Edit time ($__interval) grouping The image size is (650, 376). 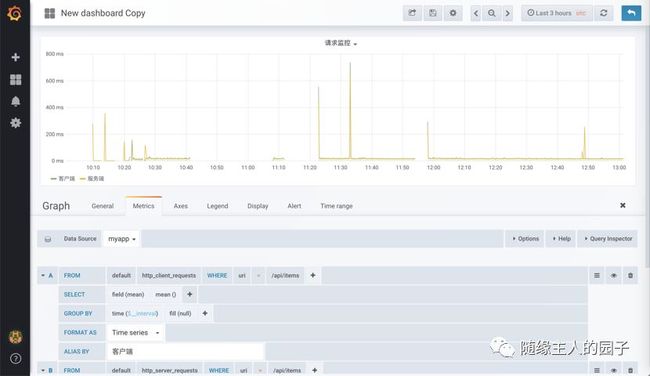point(135,313)
